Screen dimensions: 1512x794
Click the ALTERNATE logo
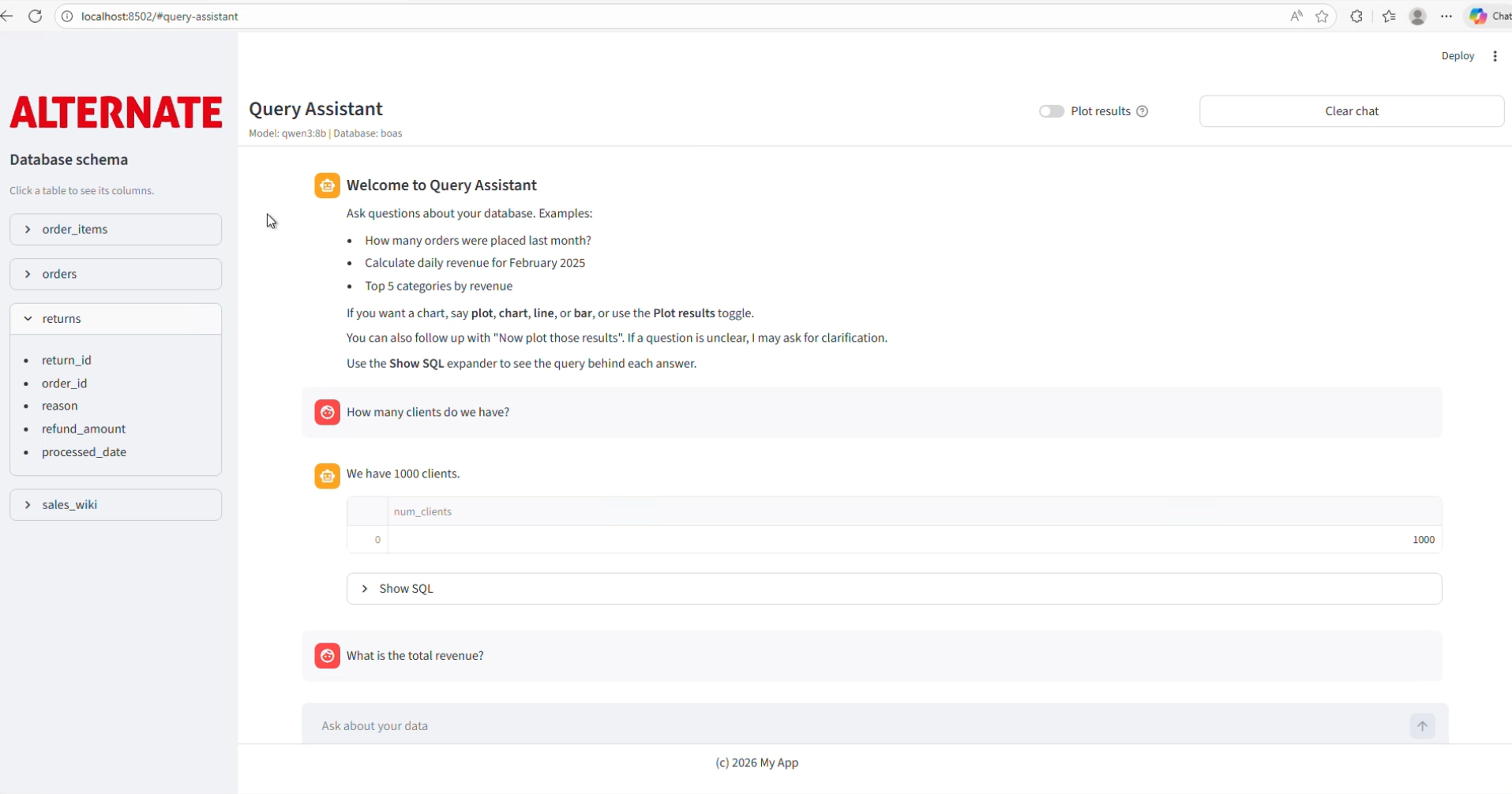click(116, 112)
